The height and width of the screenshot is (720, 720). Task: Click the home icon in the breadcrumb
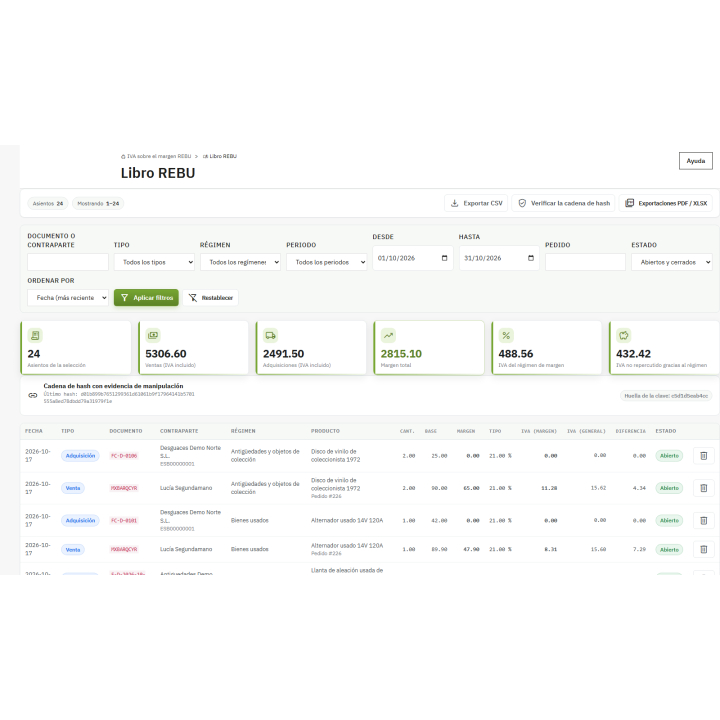click(123, 157)
